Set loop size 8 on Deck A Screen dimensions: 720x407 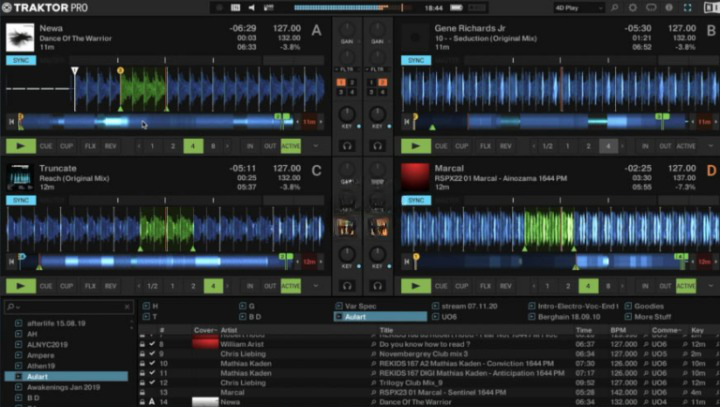(x=213, y=146)
